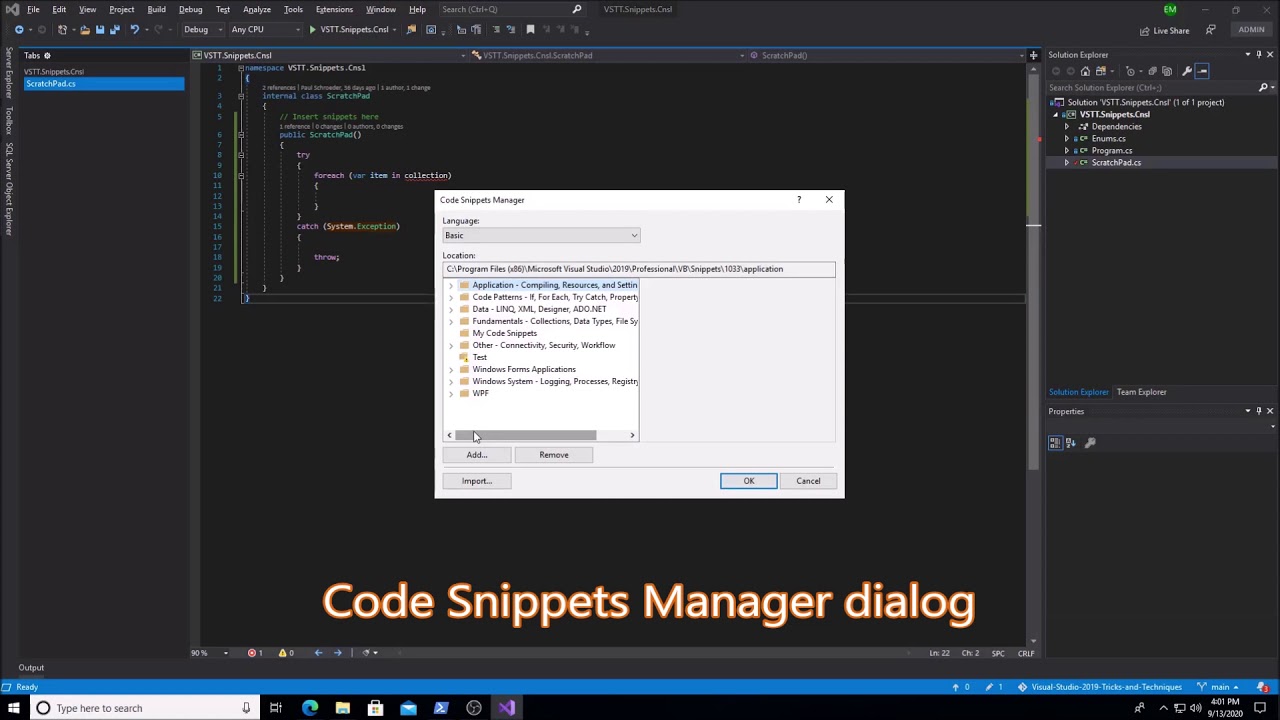Click the Undo toolbar icon
This screenshot has width=1280, height=720.
pos(135,30)
